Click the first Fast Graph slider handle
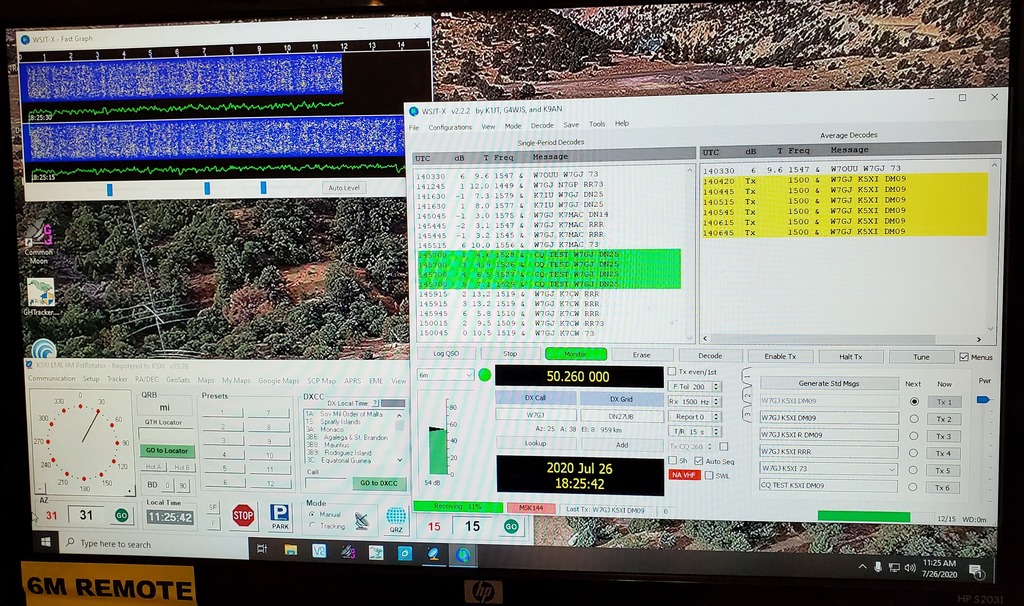 110,189
